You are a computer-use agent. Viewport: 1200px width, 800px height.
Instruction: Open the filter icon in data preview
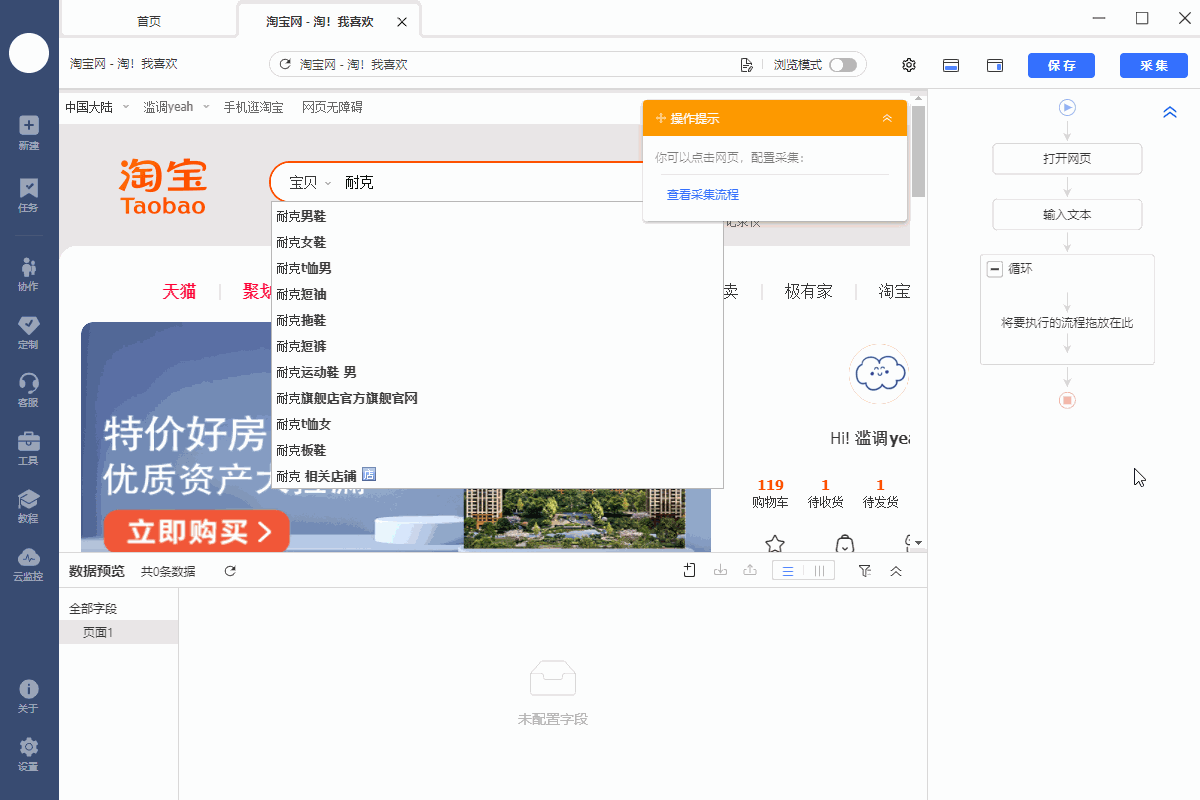865,570
